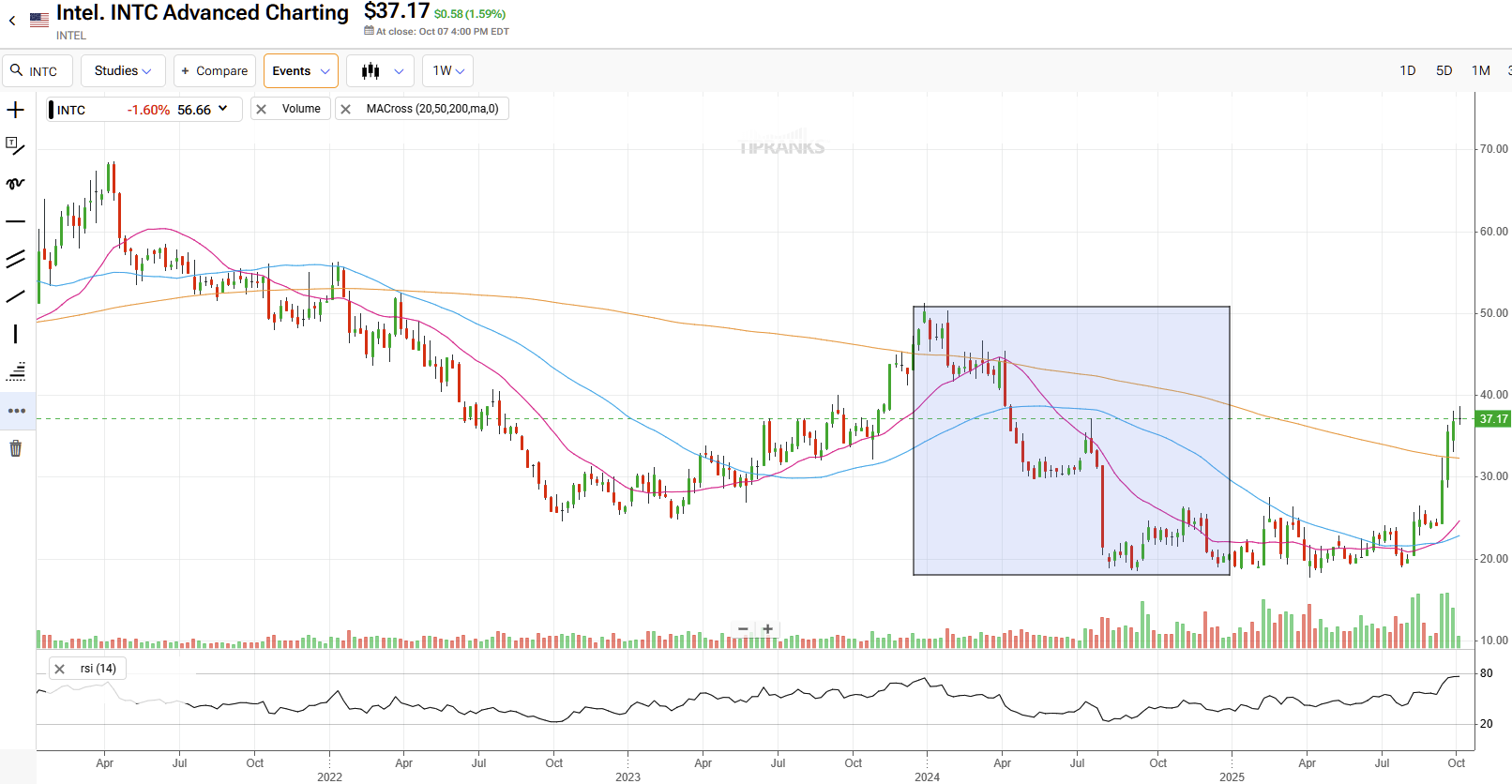Select the vertical line drawing tool
The height and width of the screenshot is (784, 1512).
tap(15, 335)
